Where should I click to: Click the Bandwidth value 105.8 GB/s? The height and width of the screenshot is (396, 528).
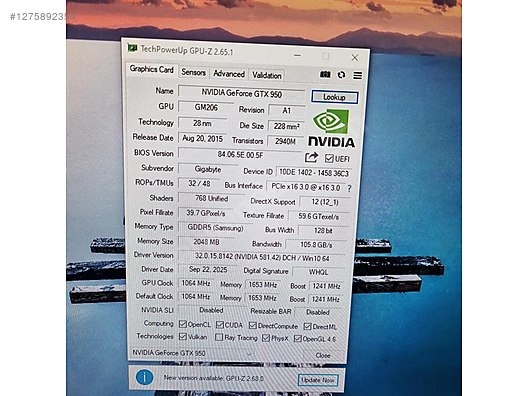click(316, 244)
